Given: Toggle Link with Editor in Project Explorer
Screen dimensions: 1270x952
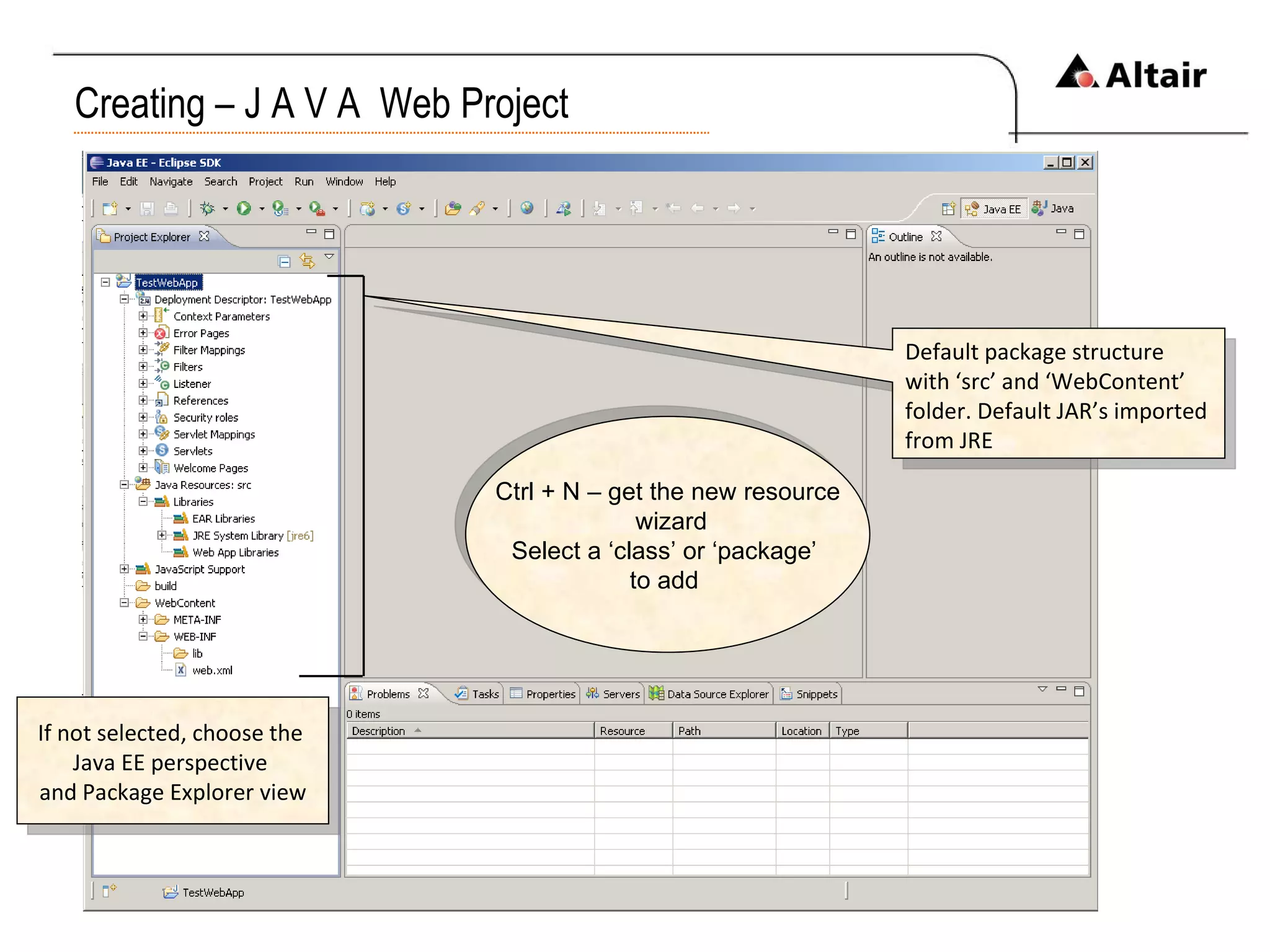Looking at the screenshot, I should point(307,261).
